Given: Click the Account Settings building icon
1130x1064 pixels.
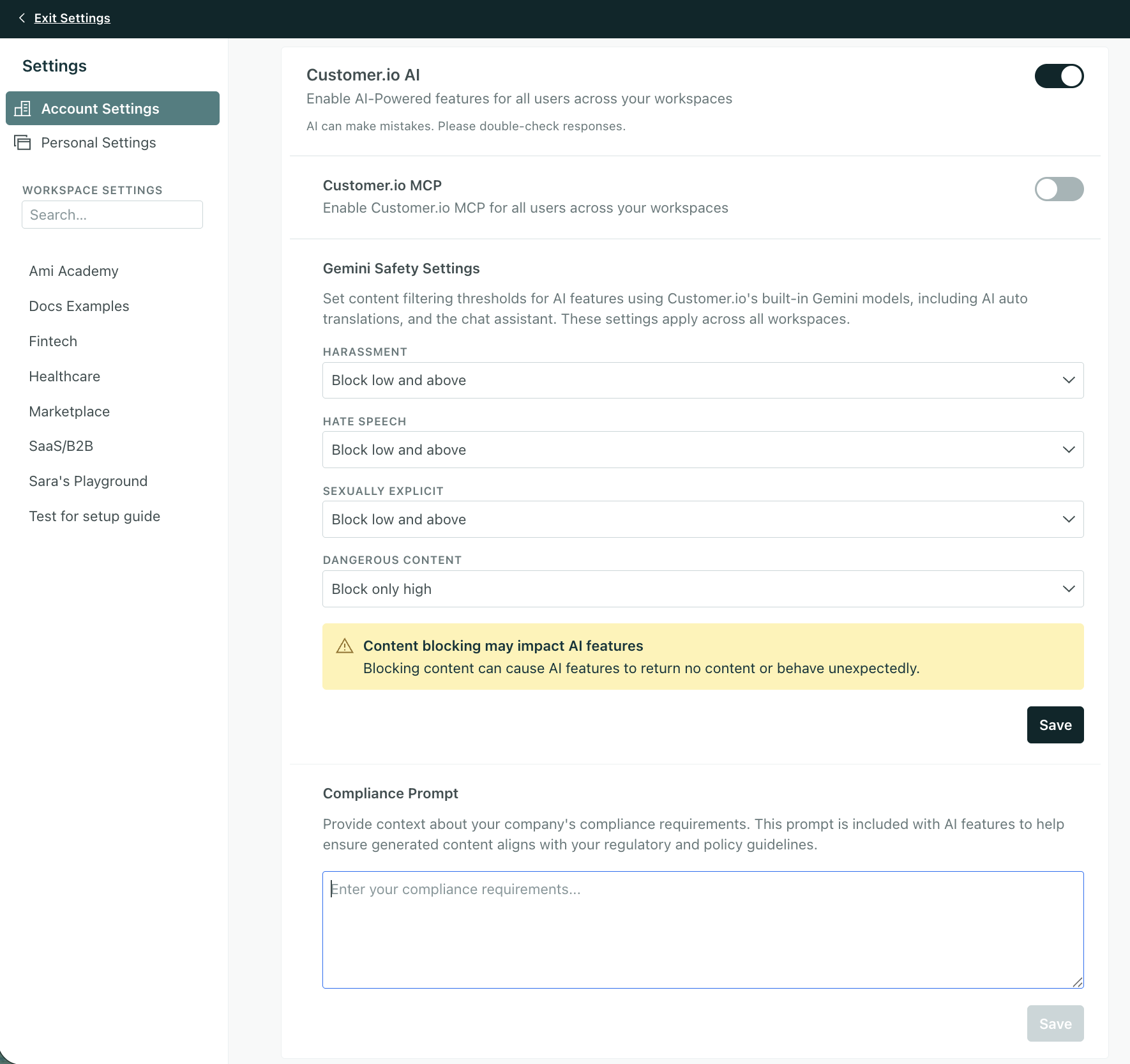Looking at the screenshot, I should coord(22,109).
